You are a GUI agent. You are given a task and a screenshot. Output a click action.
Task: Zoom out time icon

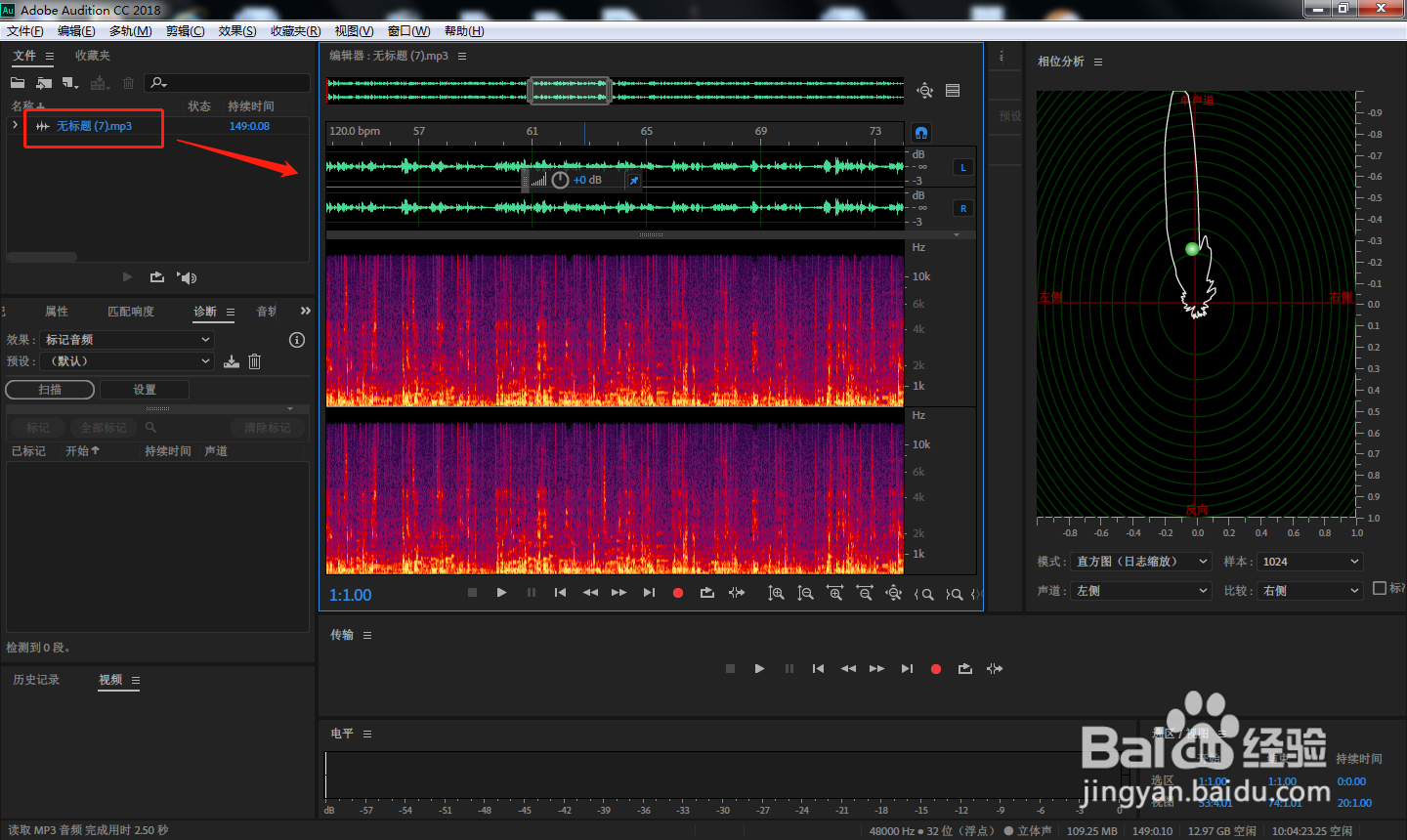tap(865, 593)
